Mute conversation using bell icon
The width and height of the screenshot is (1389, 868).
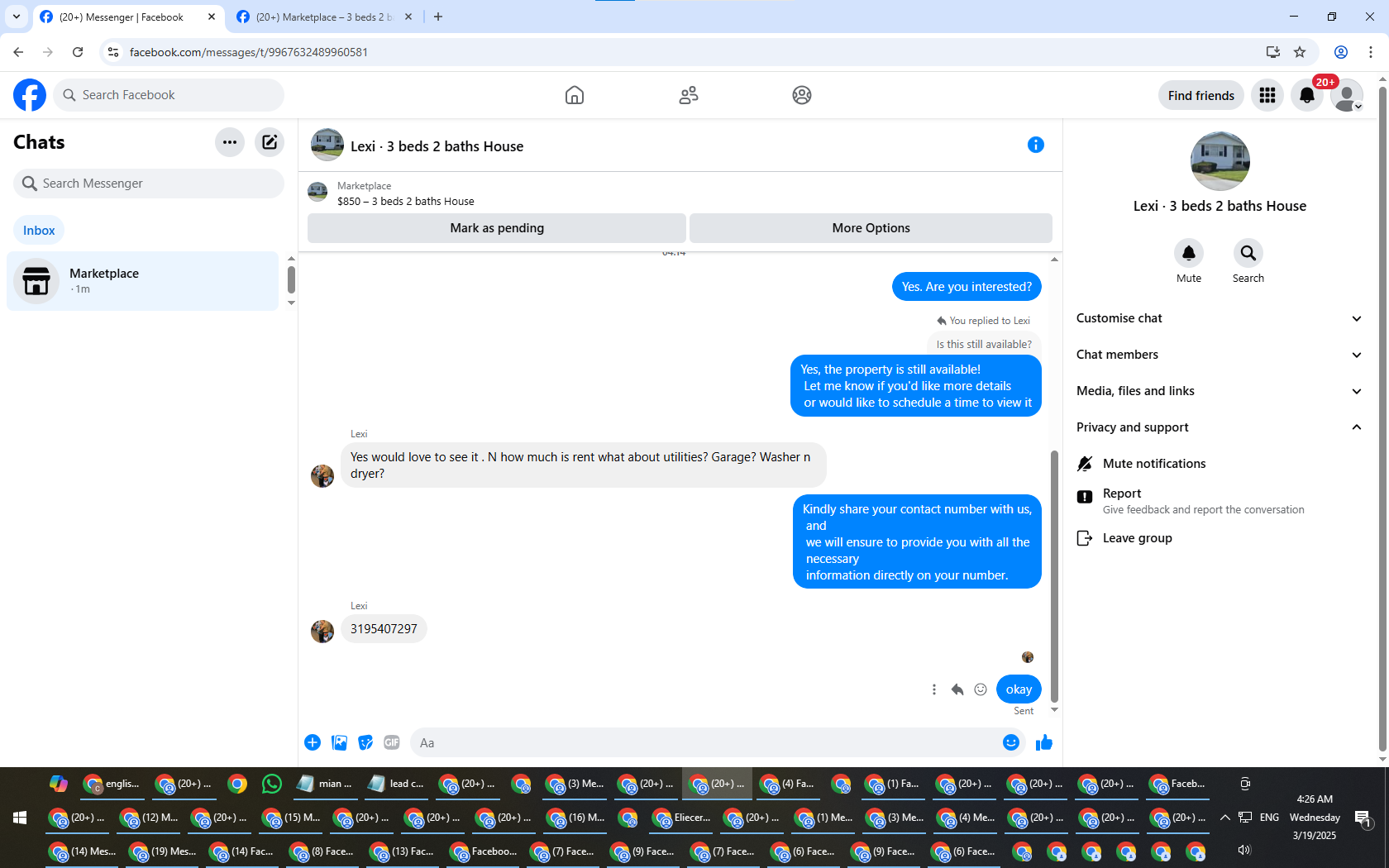click(1189, 253)
